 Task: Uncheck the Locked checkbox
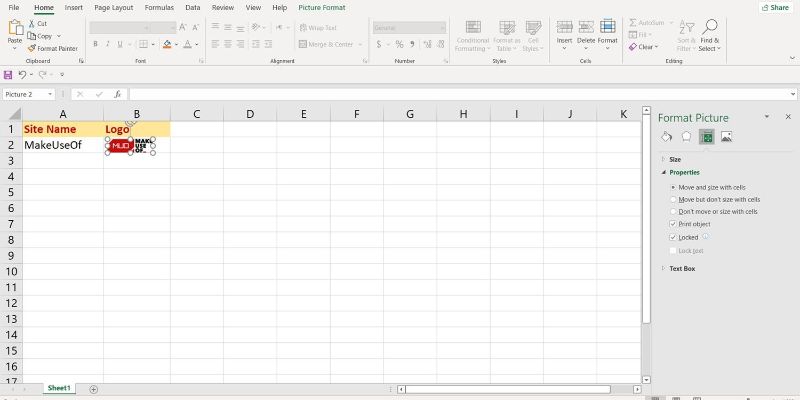click(x=673, y=237)
